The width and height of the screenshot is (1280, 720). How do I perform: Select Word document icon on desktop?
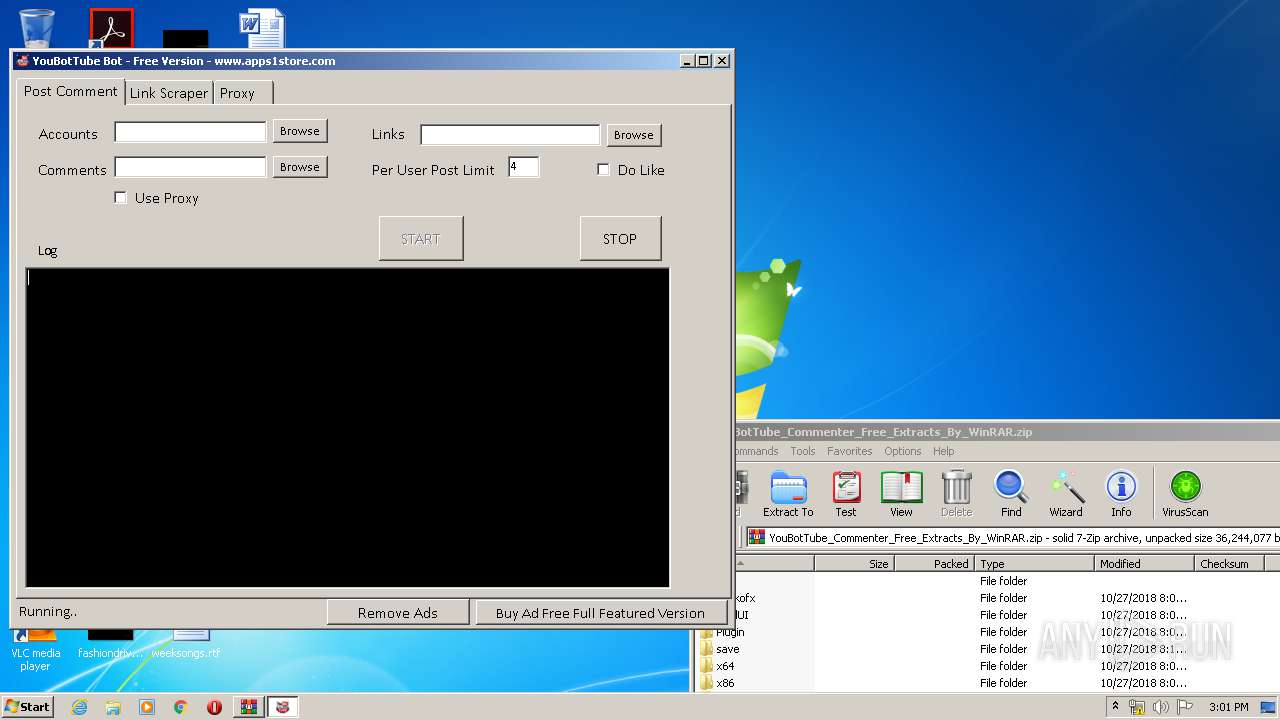pos(262,28)
